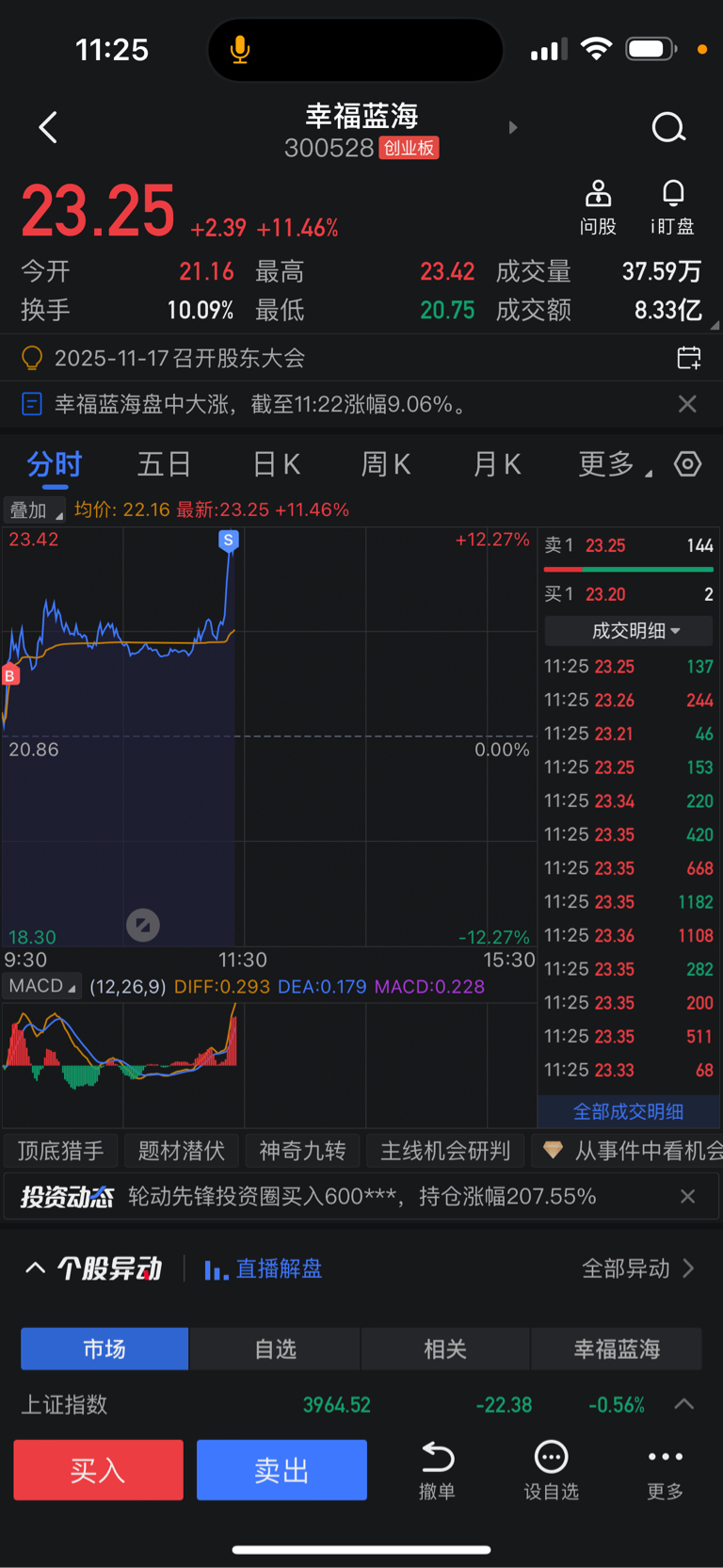
Task: Tap the 顶底猎手 button
Action: (x=61, y=1151)
